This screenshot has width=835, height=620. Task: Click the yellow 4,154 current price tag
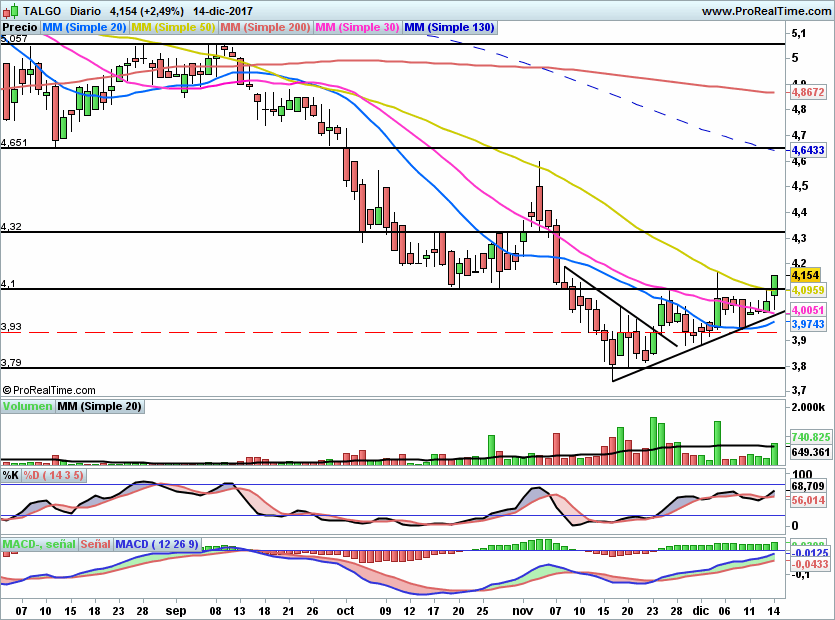[805, 275]
